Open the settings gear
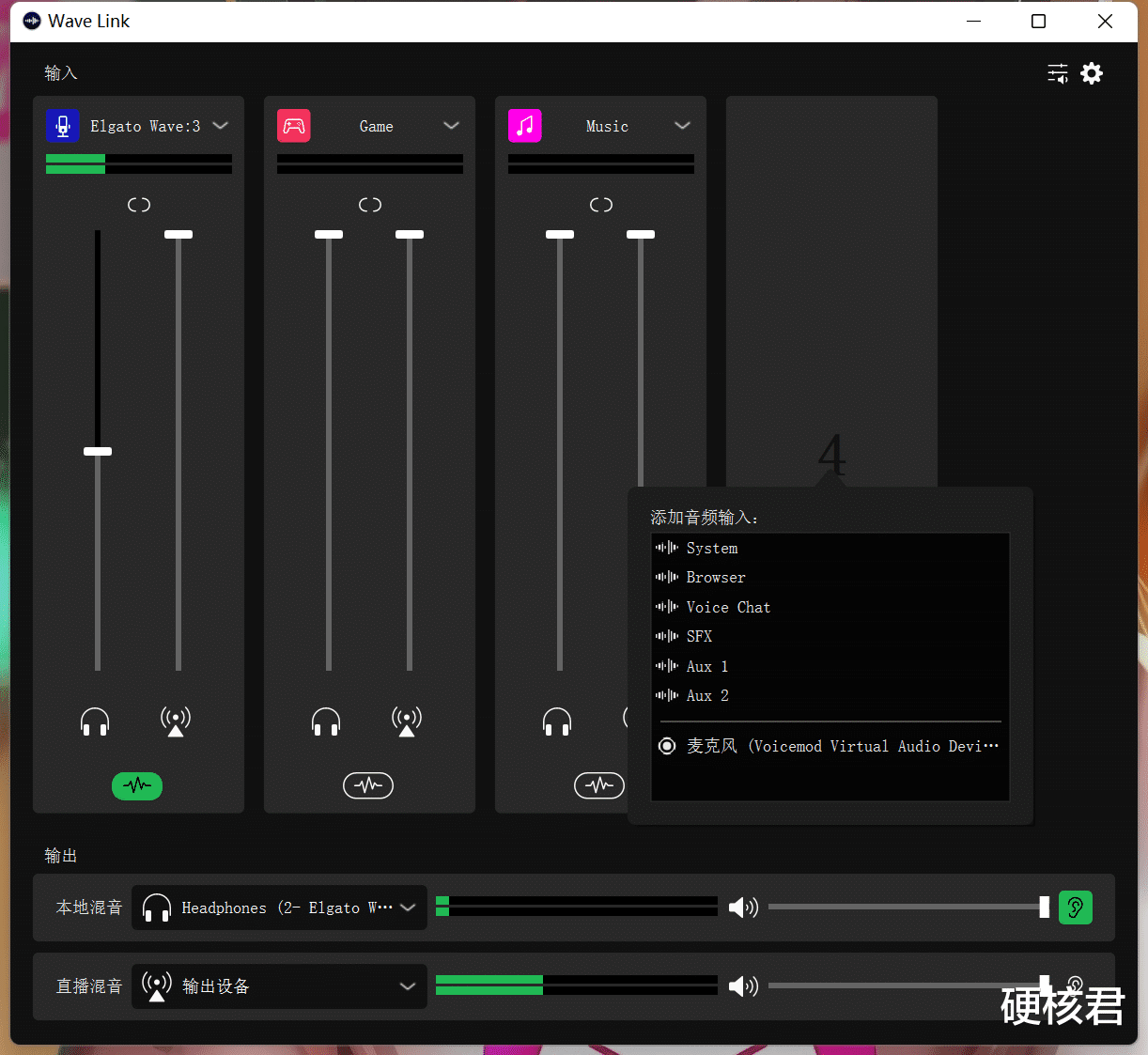1148x1055 pixels. coord(1092,73)
